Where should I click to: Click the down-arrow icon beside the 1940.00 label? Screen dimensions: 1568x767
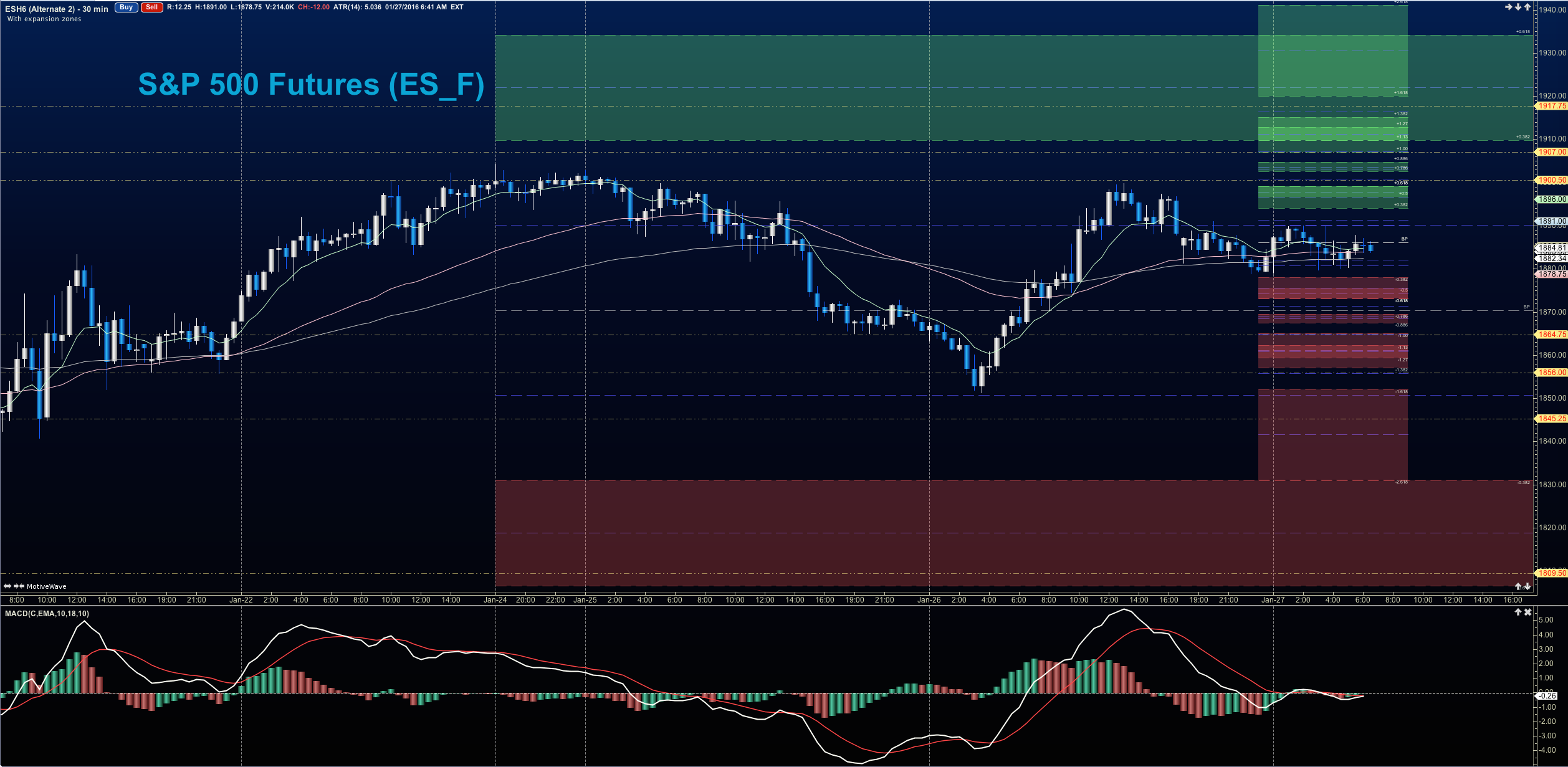click(1518, 7)
